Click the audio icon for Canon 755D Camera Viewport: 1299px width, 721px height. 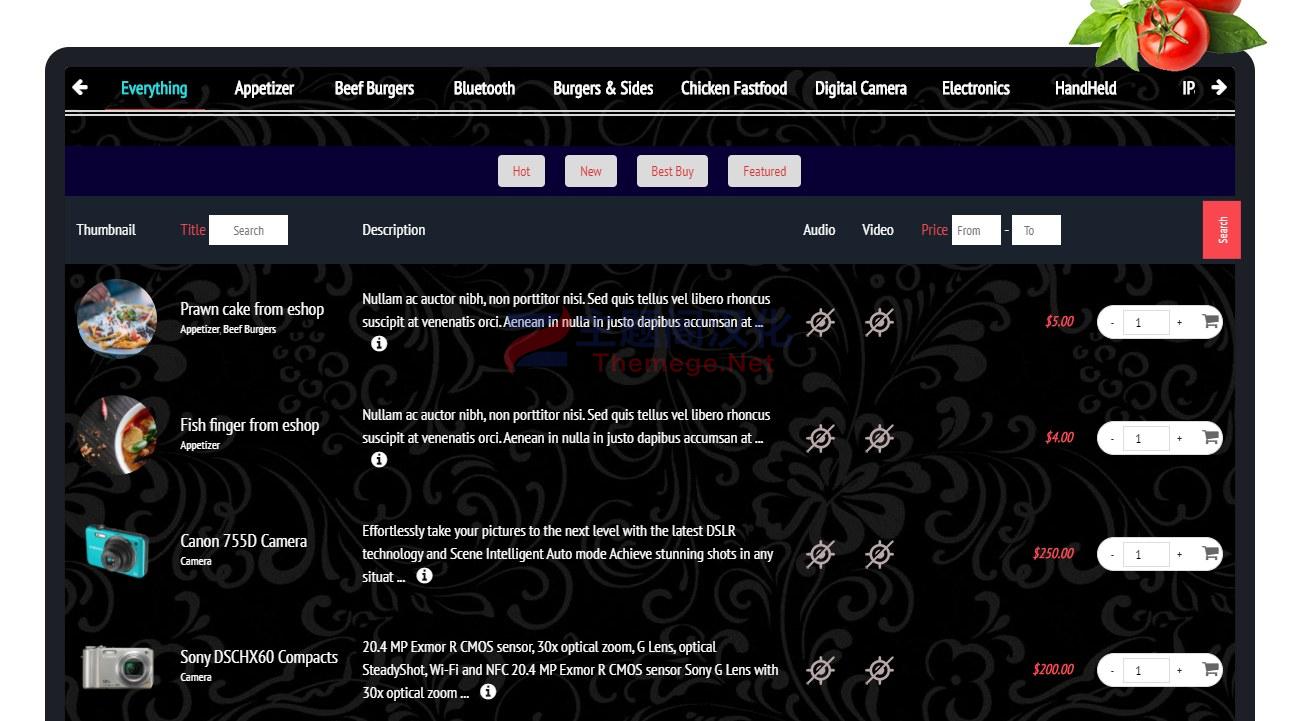pos(820,554)
